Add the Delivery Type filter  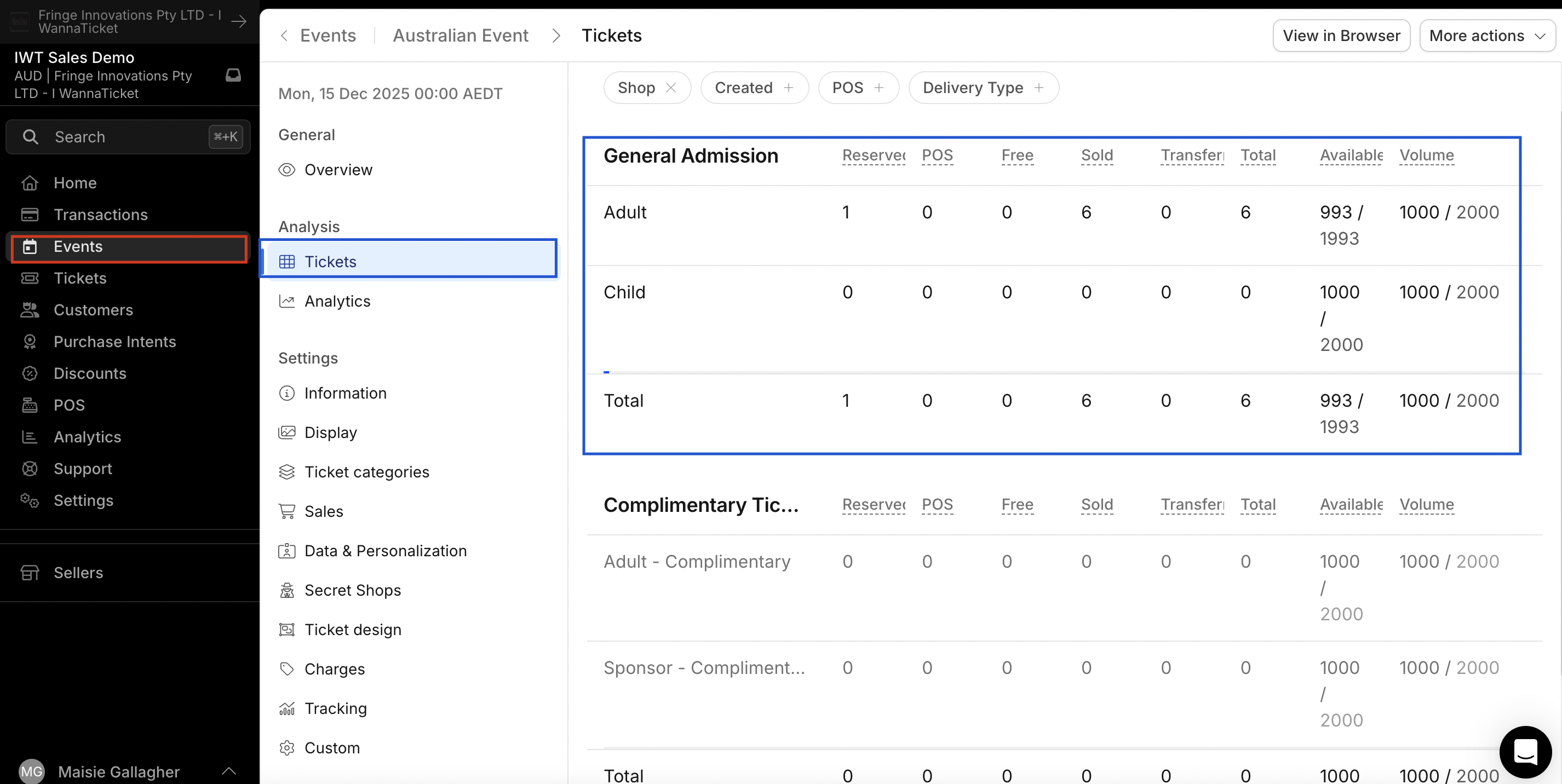click(x=1039, y=88)
